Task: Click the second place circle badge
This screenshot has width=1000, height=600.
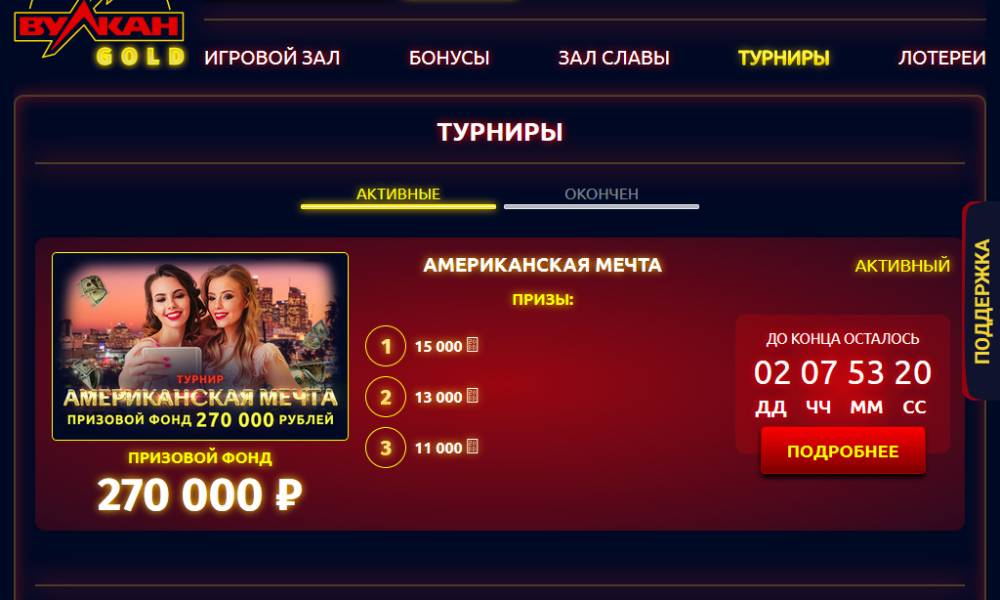Action: click(385, 397)
